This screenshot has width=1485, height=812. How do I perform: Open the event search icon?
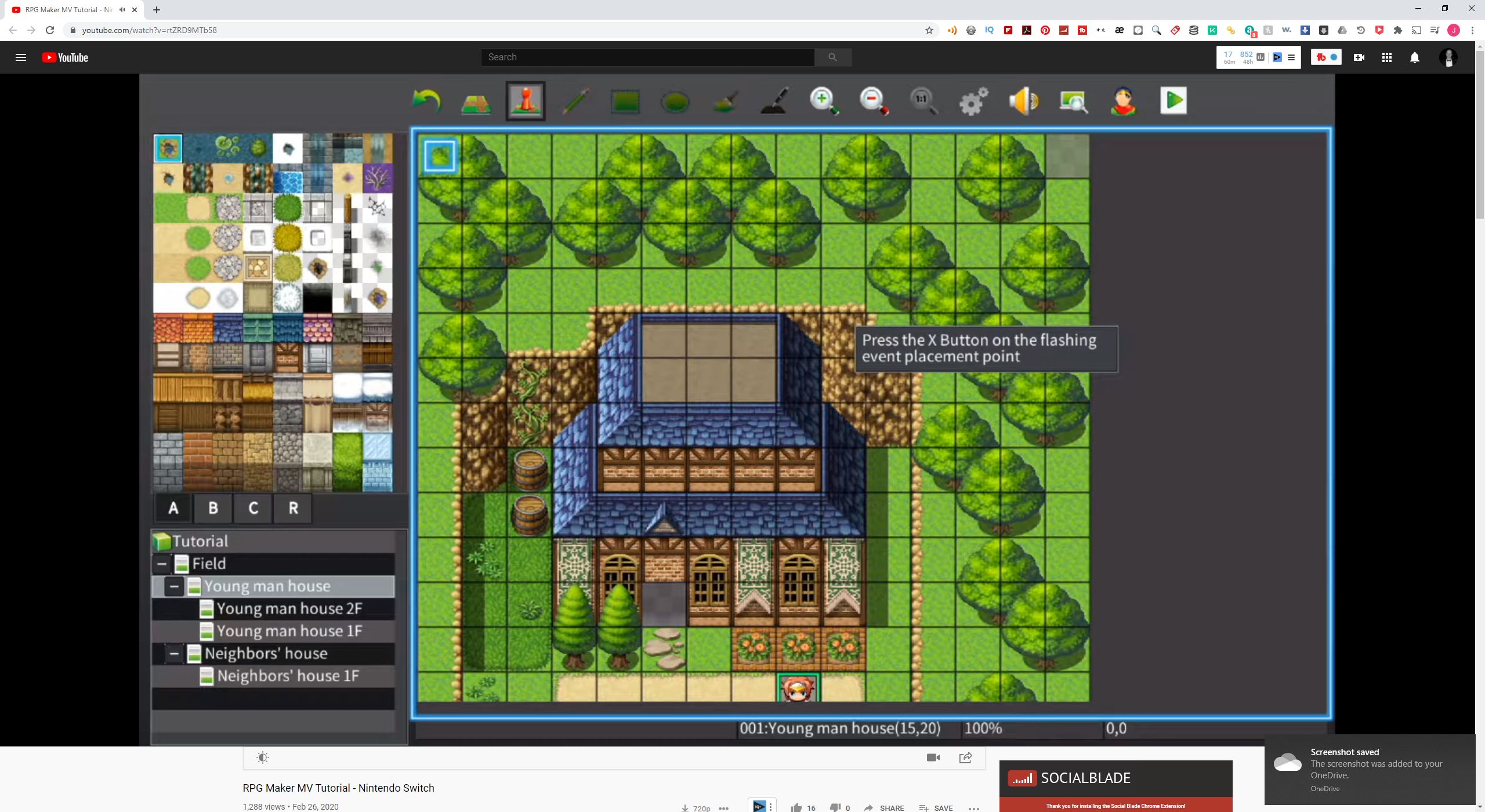coord(1073,101)
